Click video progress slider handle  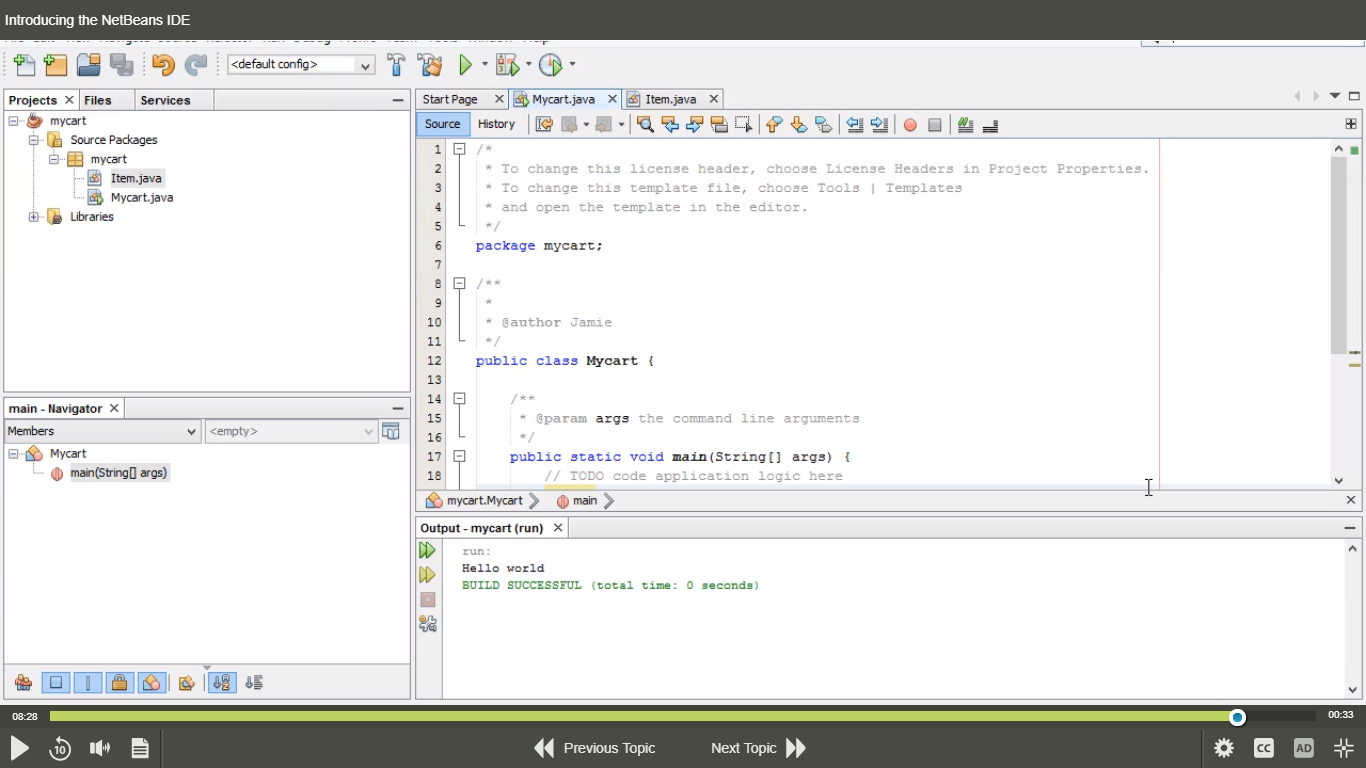tap(1238, 717)
